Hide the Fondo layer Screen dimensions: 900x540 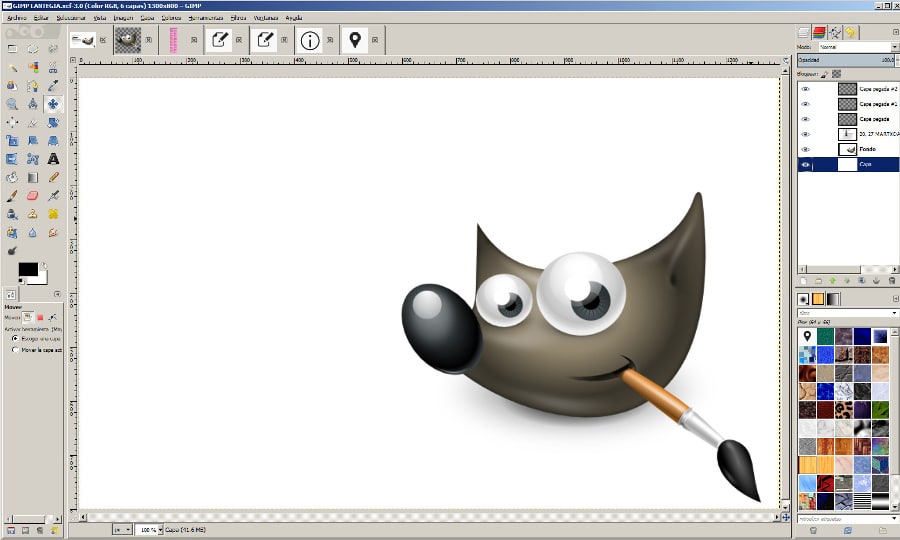[806, 149]
